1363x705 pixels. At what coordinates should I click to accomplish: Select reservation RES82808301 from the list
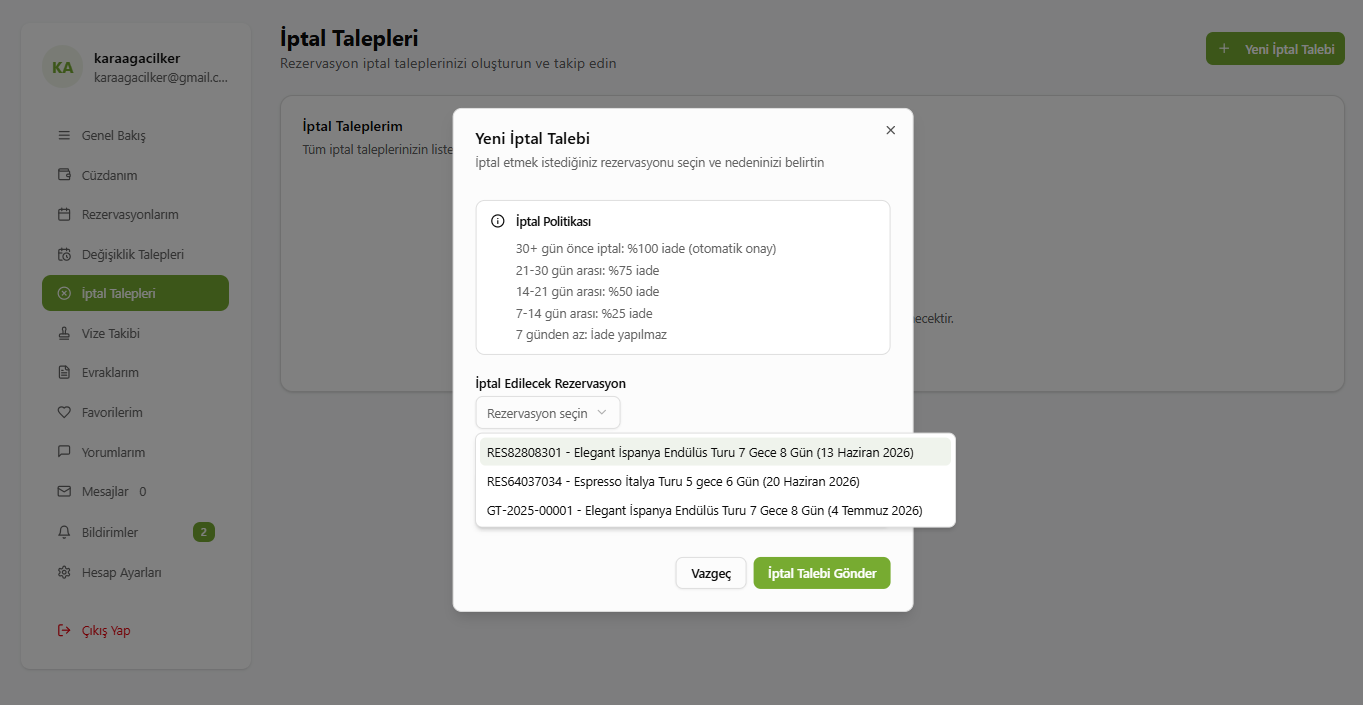coord(700,452)
